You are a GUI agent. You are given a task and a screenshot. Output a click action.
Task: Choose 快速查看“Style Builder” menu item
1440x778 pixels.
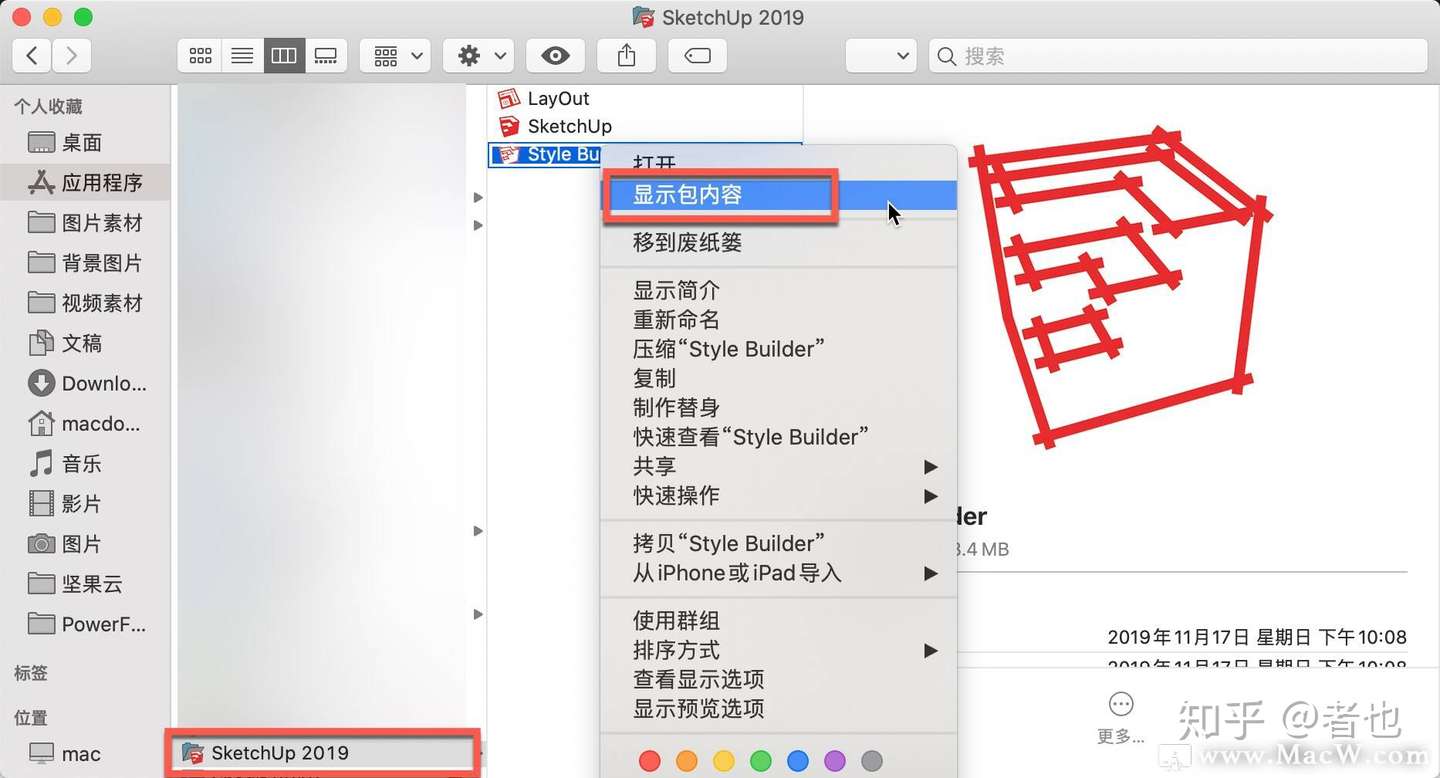tap(778, 437)
